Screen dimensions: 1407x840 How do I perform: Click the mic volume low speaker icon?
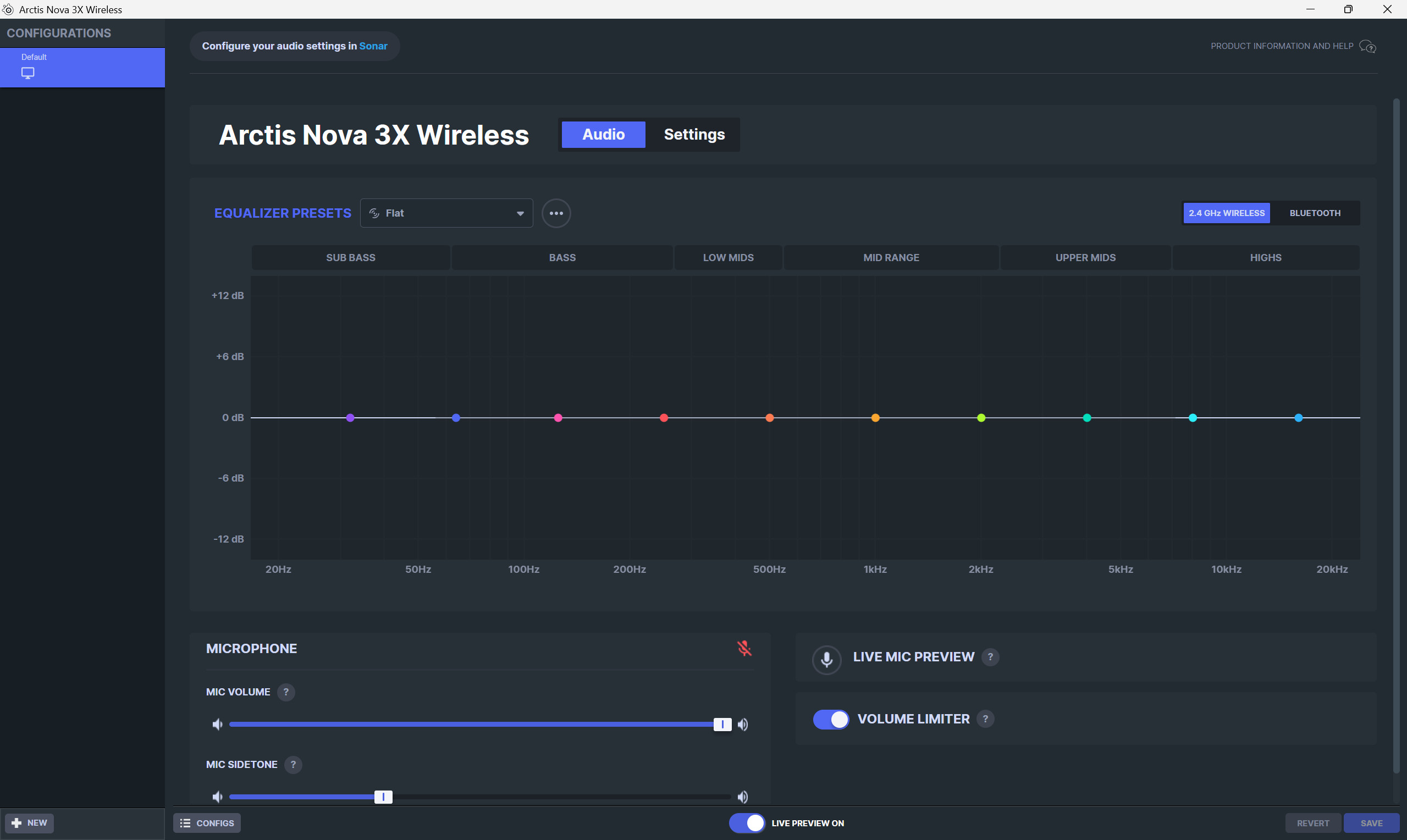217,725
